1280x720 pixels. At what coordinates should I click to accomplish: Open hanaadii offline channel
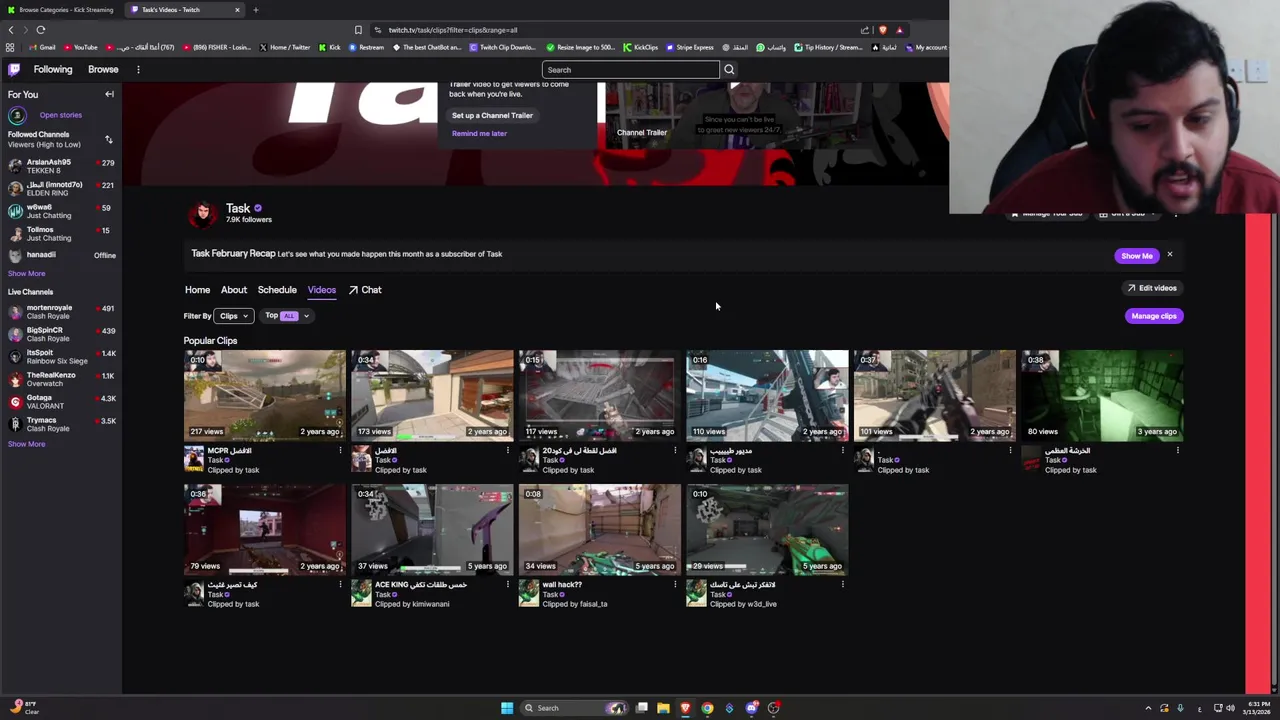[61, 255]
